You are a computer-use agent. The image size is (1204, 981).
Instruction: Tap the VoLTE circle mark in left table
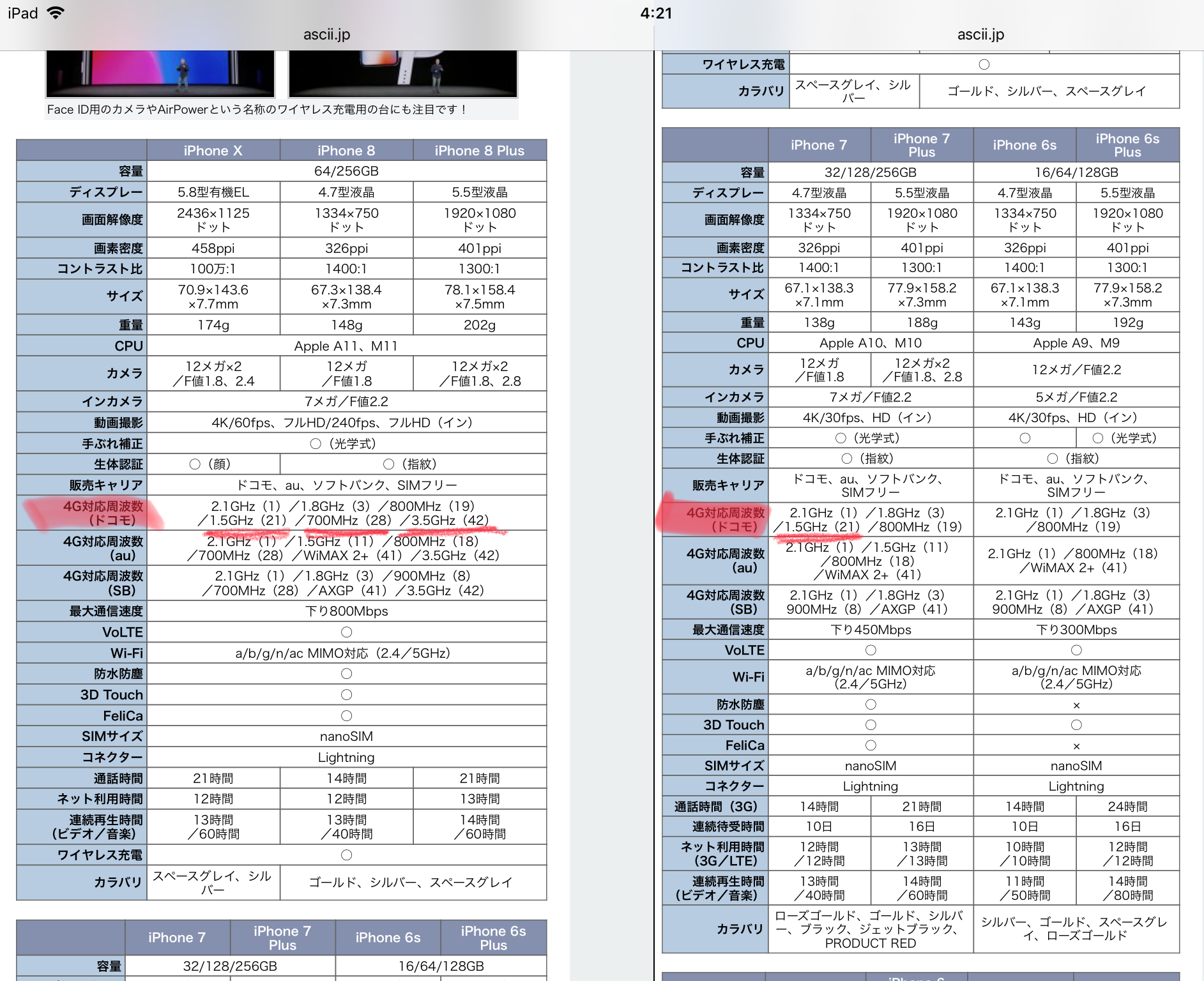346,632
